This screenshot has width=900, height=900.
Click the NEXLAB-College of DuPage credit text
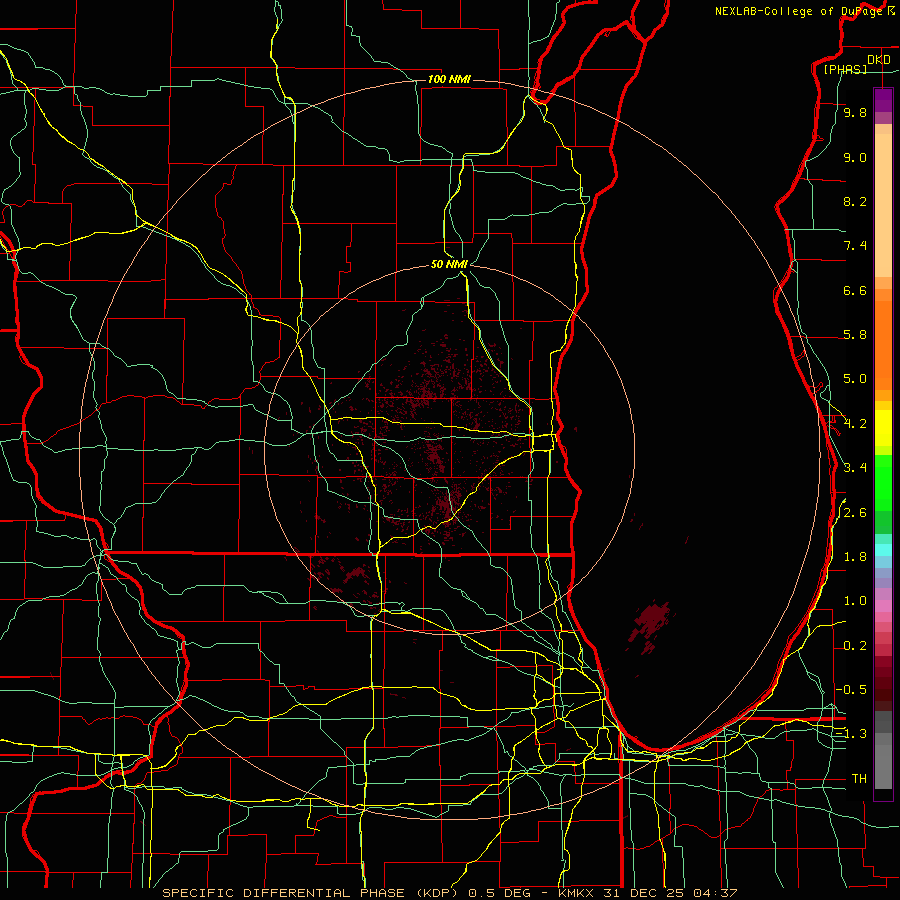pos(799,11)
